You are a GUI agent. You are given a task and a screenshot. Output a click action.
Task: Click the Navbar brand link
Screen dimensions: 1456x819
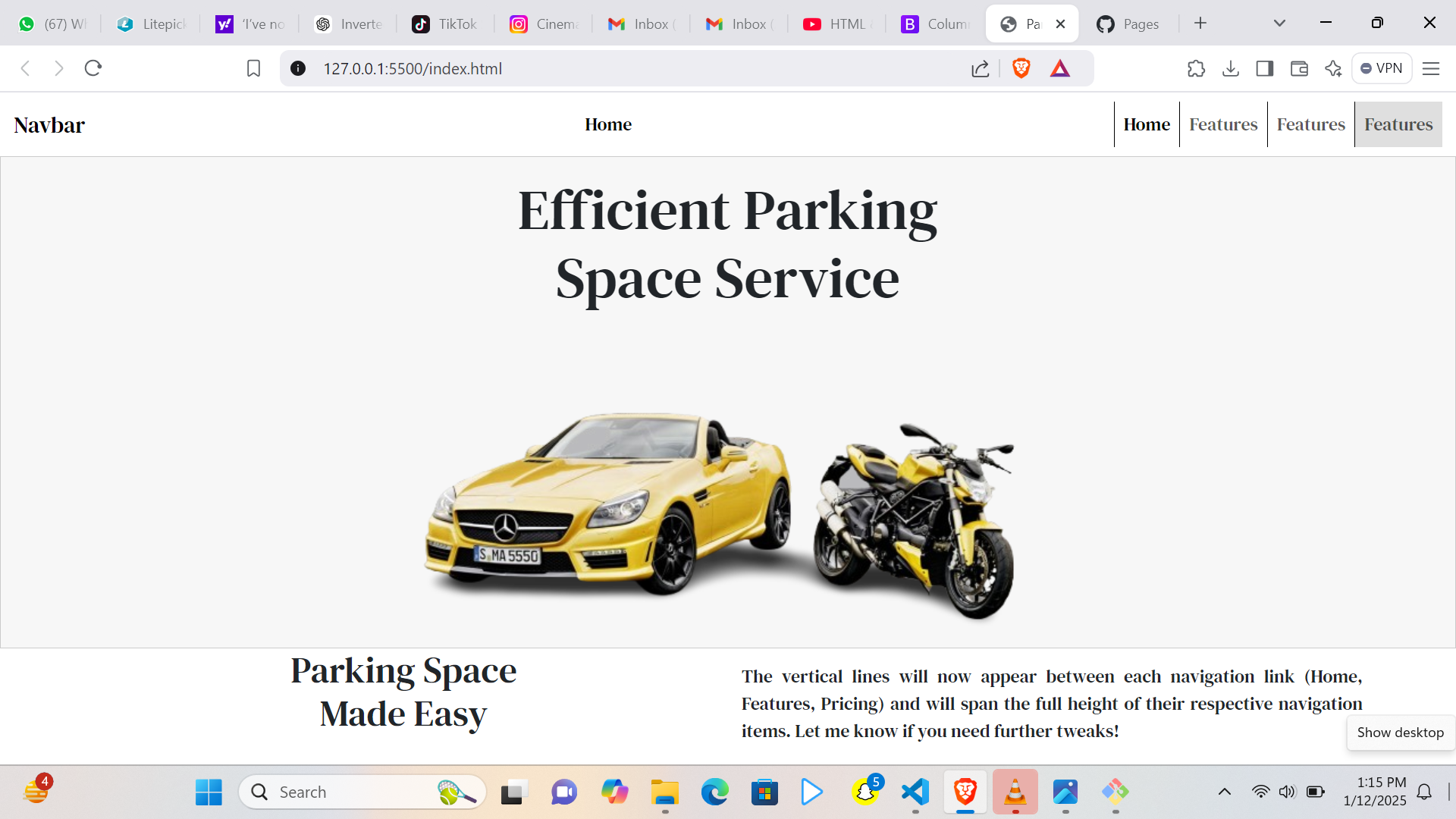[49, 124]
